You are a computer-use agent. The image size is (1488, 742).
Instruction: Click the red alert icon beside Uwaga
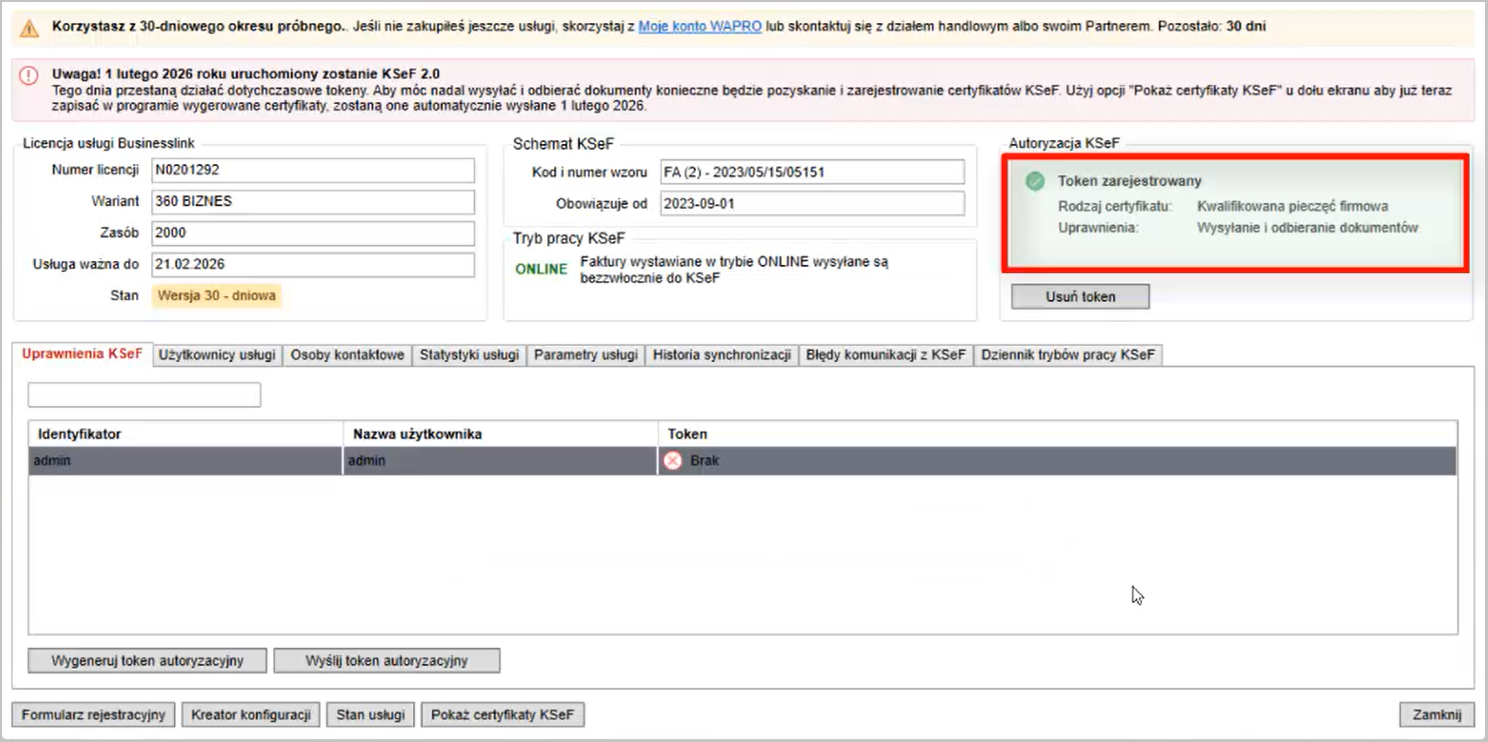[x=30, y=76]
